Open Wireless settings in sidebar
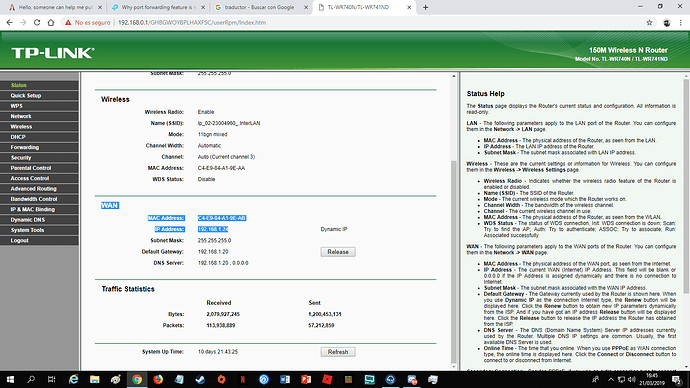690x388 pixels. [39, 127]
